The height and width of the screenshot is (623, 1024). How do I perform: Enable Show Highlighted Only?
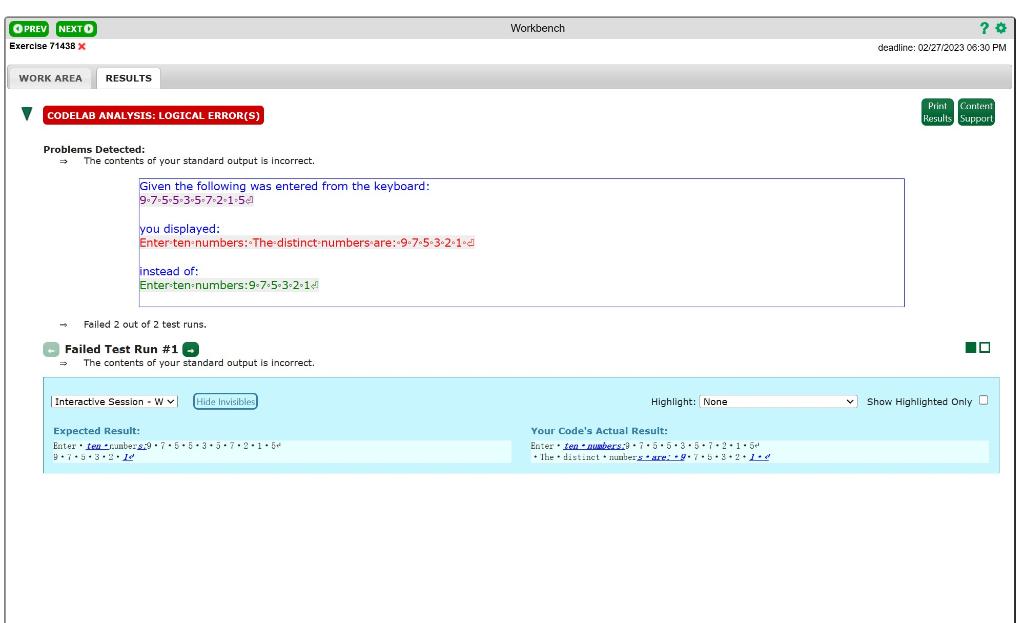(984, 400)
